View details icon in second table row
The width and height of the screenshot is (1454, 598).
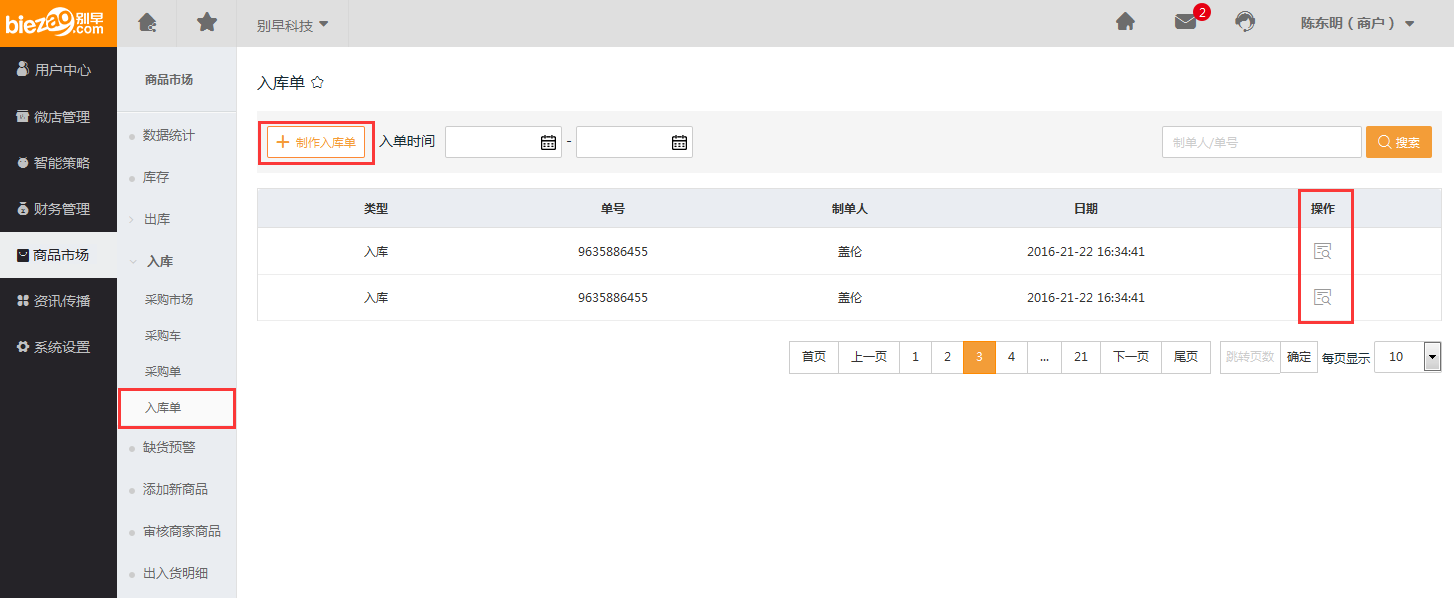pyautogui.click(x=1322, y=297)
